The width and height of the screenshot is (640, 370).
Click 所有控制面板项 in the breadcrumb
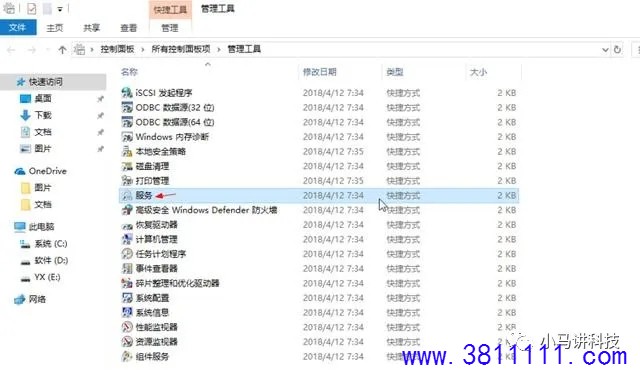click(180, 49)
